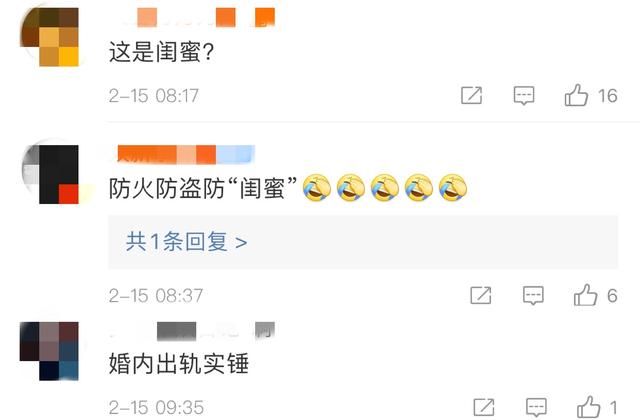Open the first commenter's avatar
The image size is (640, 420).
[49, 37]
